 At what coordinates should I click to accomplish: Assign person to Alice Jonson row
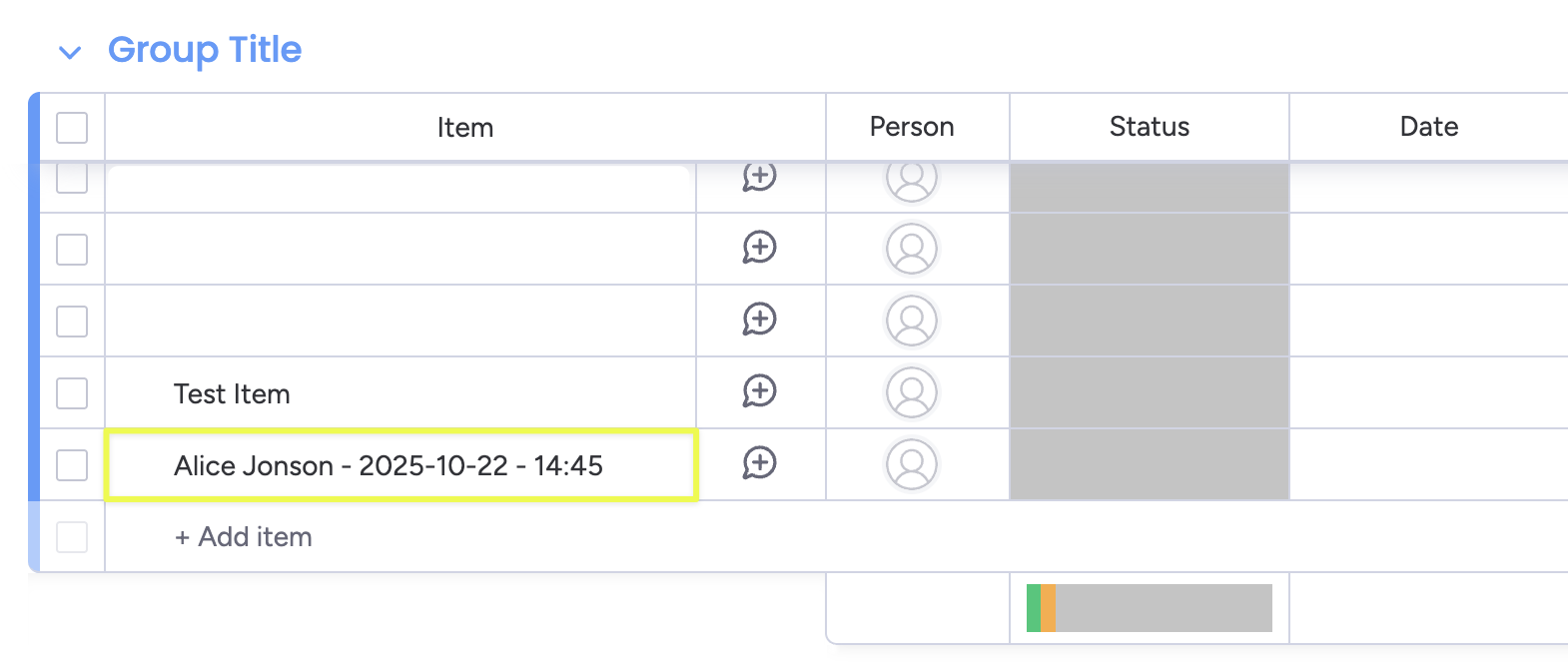(911, 464)
